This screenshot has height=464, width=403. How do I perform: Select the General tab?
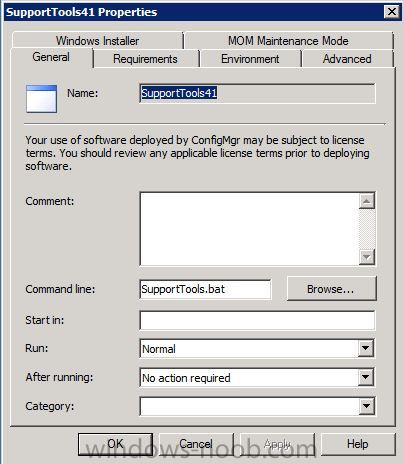pyautogui.click(x=51, y=57)
